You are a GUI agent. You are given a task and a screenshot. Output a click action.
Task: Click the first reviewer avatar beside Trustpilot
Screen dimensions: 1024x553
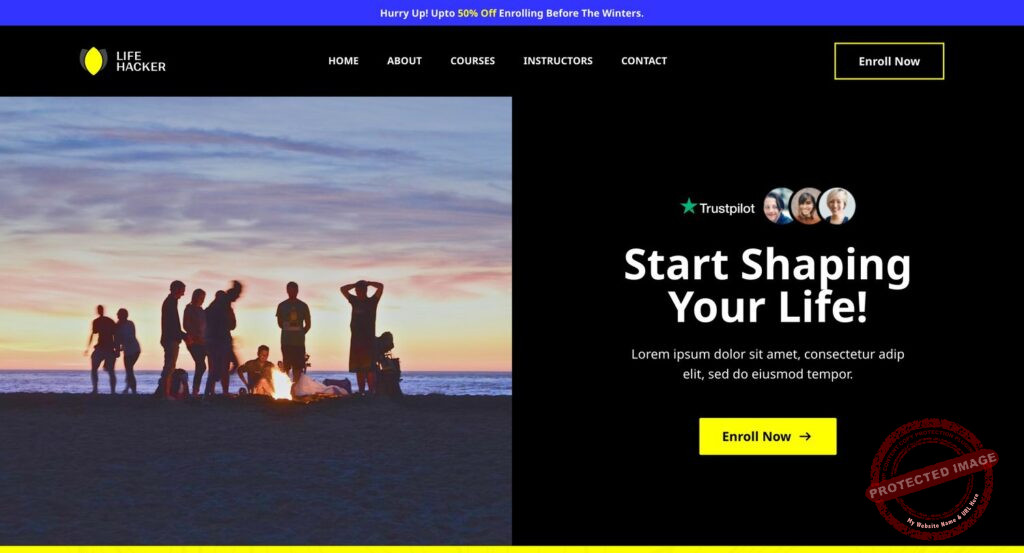[x=778, y=206]
